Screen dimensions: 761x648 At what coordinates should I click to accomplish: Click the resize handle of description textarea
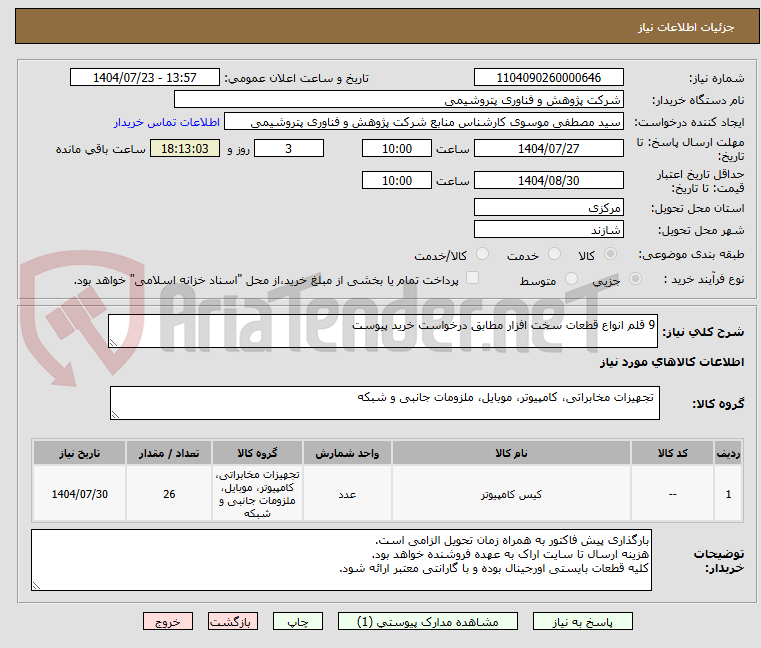tap(113, 343)
